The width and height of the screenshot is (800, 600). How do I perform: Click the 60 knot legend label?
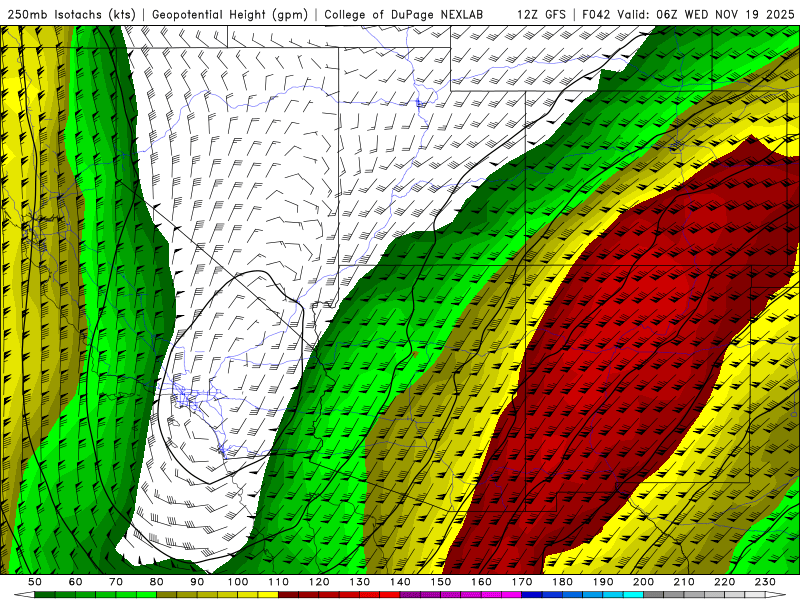(75, 582)
